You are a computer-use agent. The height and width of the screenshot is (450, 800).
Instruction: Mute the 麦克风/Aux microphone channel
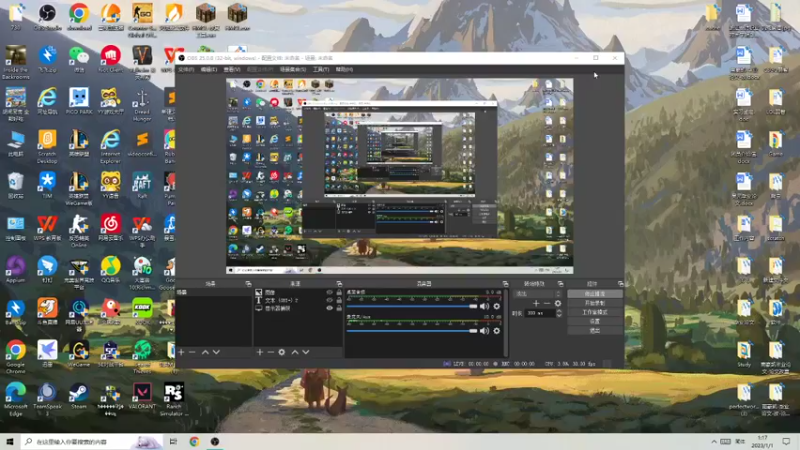coord(484,331)
